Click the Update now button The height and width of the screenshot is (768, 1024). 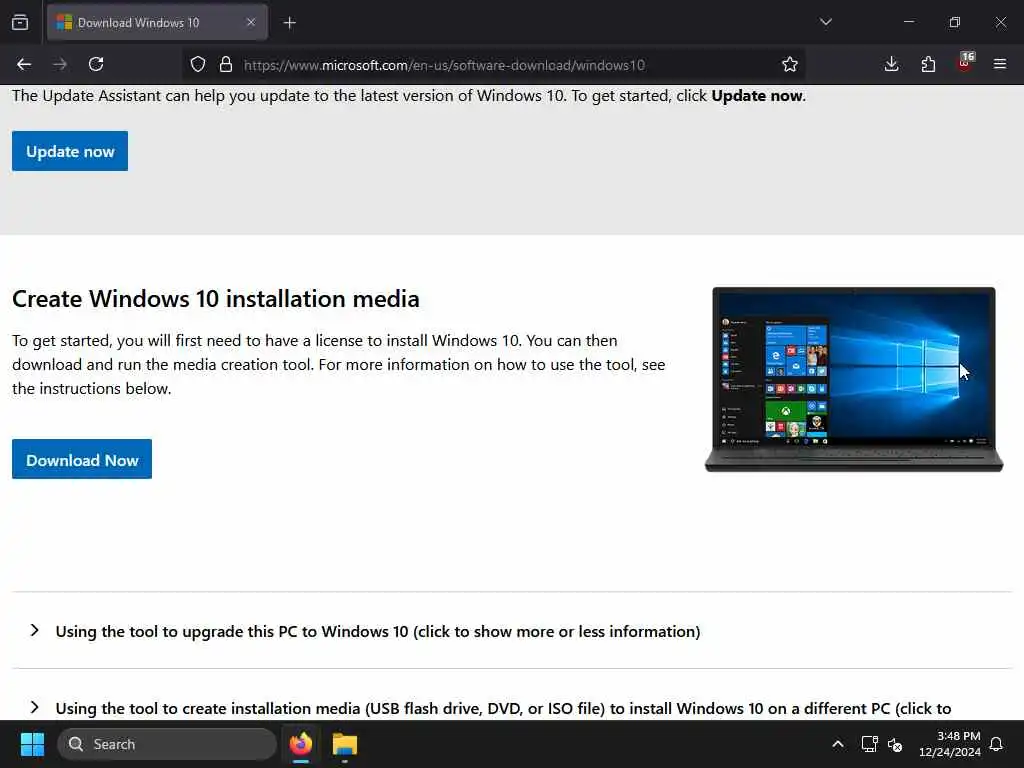(x=70, y=151)
